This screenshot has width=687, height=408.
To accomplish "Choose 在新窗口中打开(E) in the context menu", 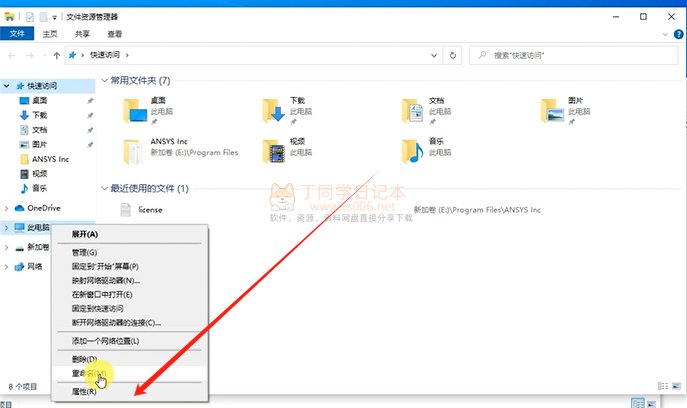I will (130, 294).
